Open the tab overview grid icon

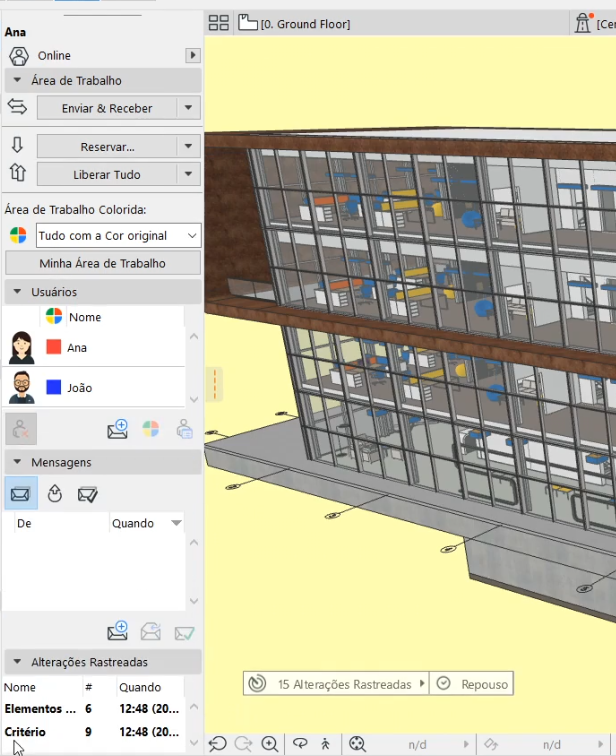point(218,23)
